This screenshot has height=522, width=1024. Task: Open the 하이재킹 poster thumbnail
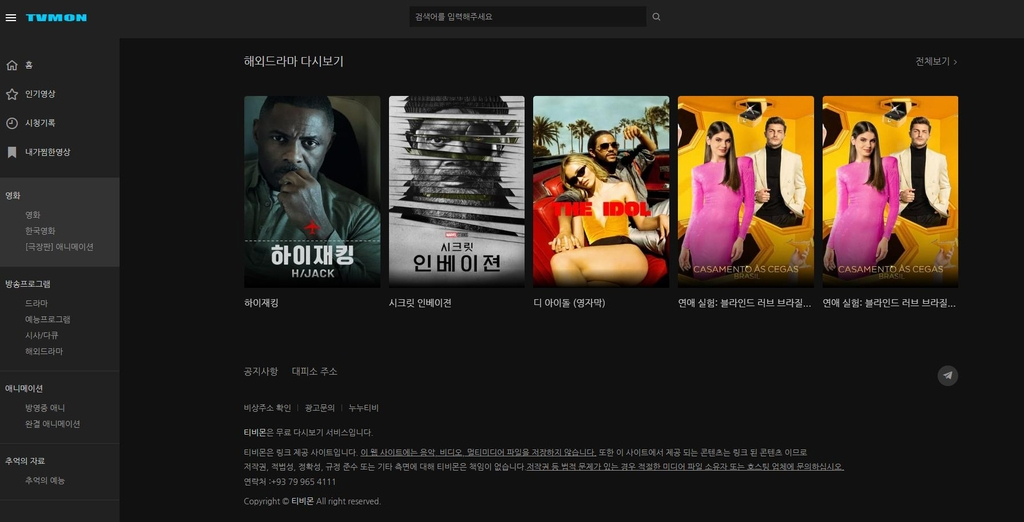(x=312, y=191)
